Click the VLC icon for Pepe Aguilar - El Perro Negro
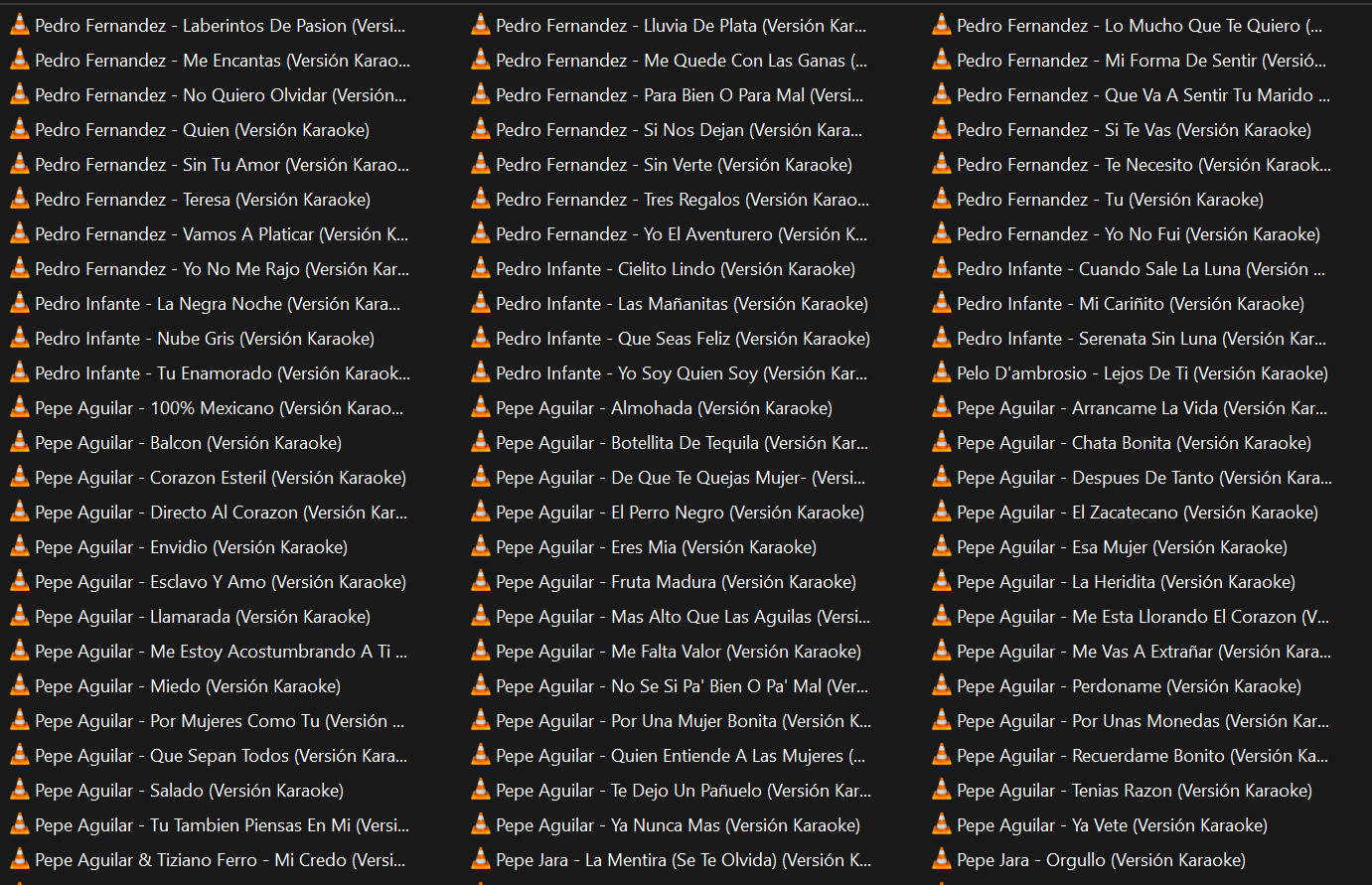The width and height of the screenshot is (1372, 885). [480, 513]
